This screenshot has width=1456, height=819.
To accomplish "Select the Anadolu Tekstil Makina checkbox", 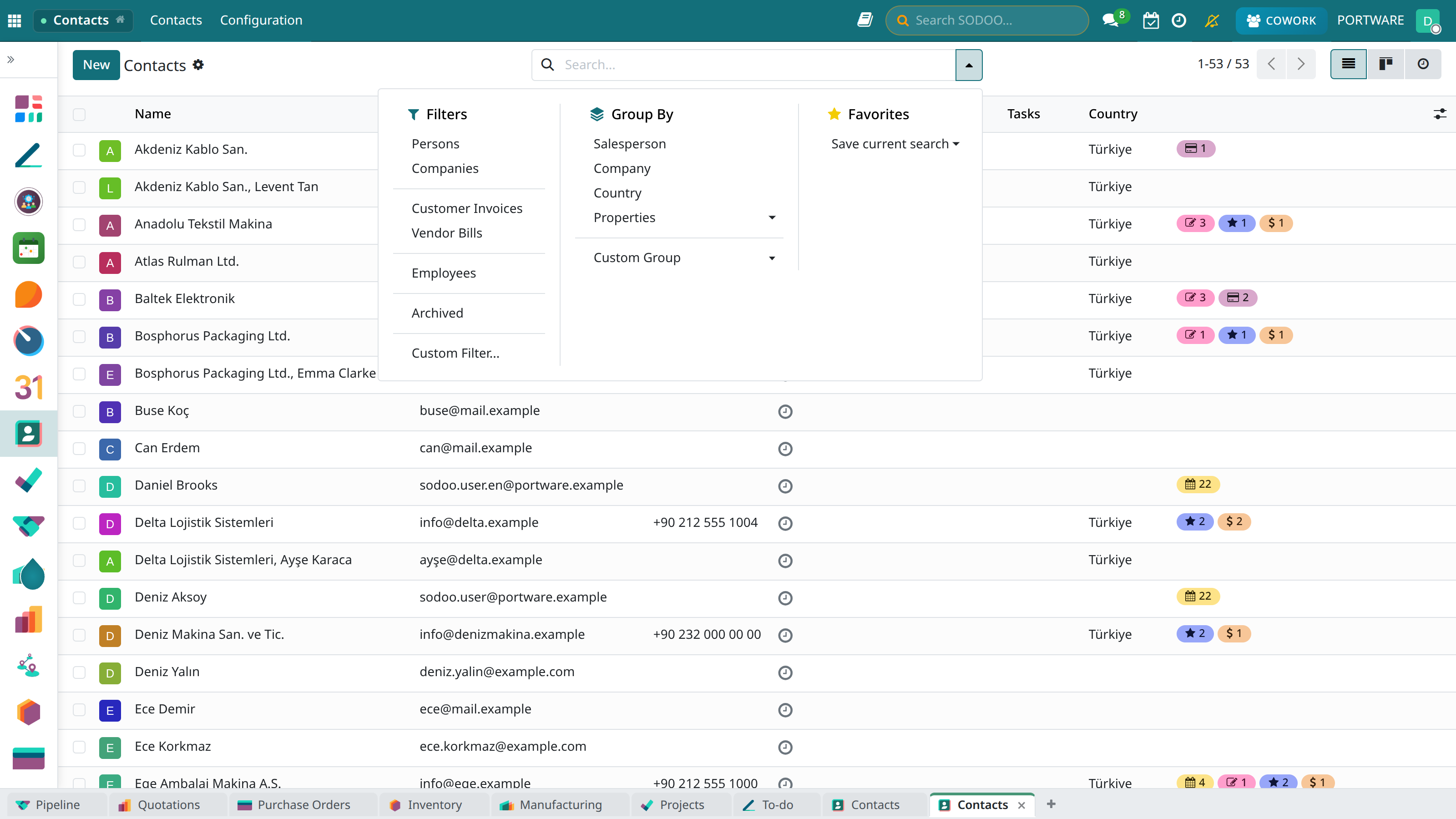I will (79, 224).
